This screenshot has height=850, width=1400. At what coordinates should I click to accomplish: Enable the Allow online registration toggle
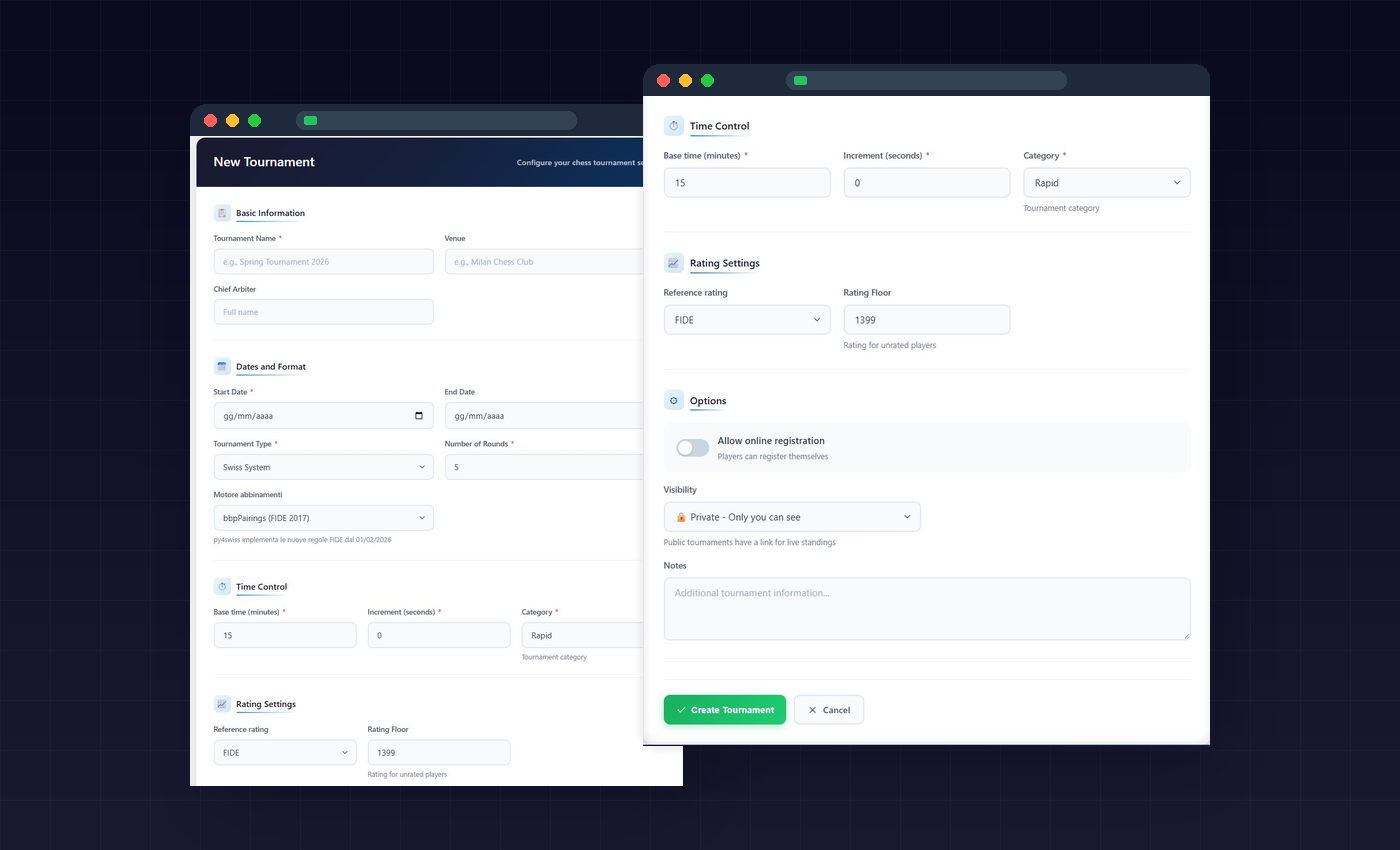tap(692, 448)
